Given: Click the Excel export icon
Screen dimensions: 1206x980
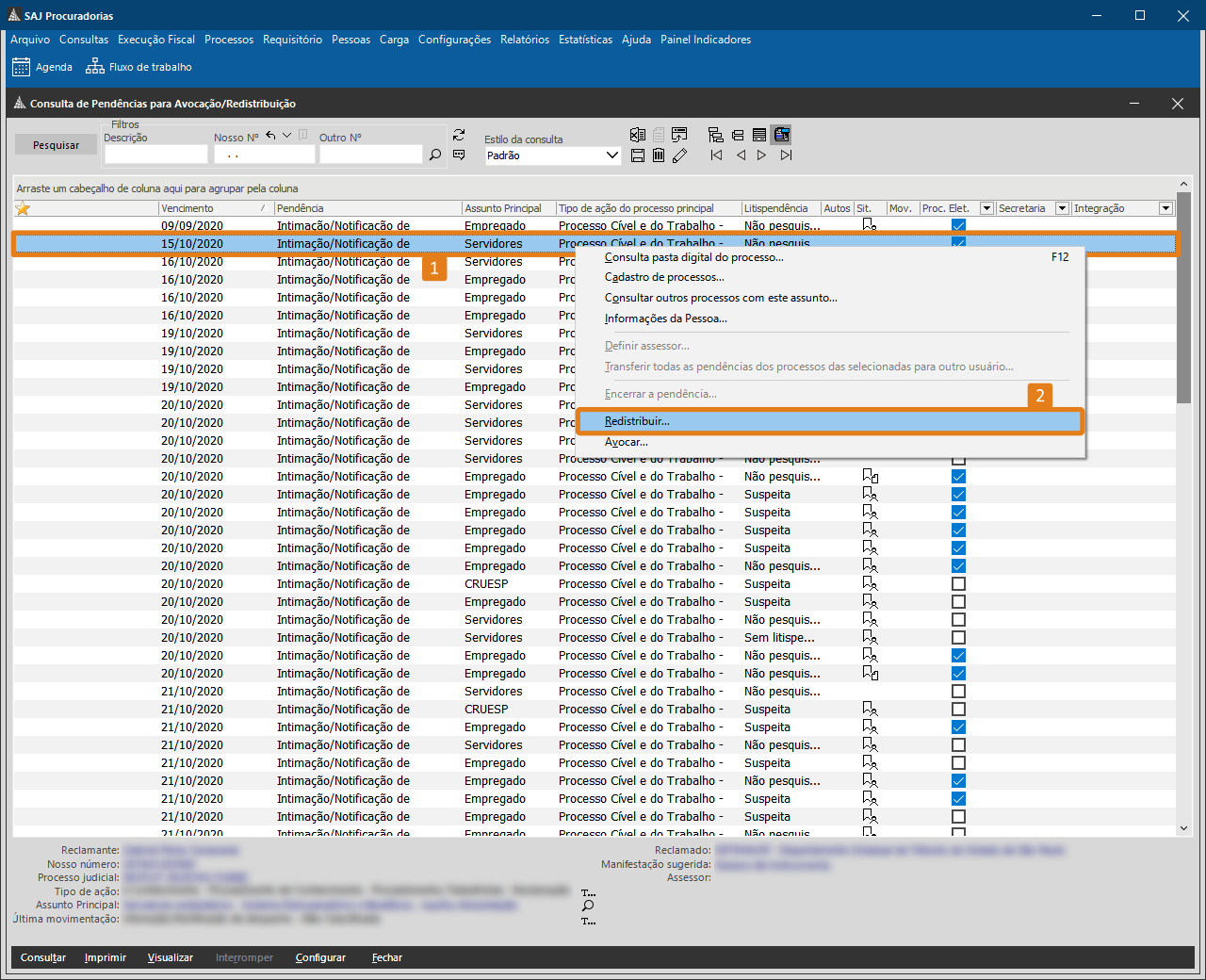Looking at the screenshot, I should (638, 135).
